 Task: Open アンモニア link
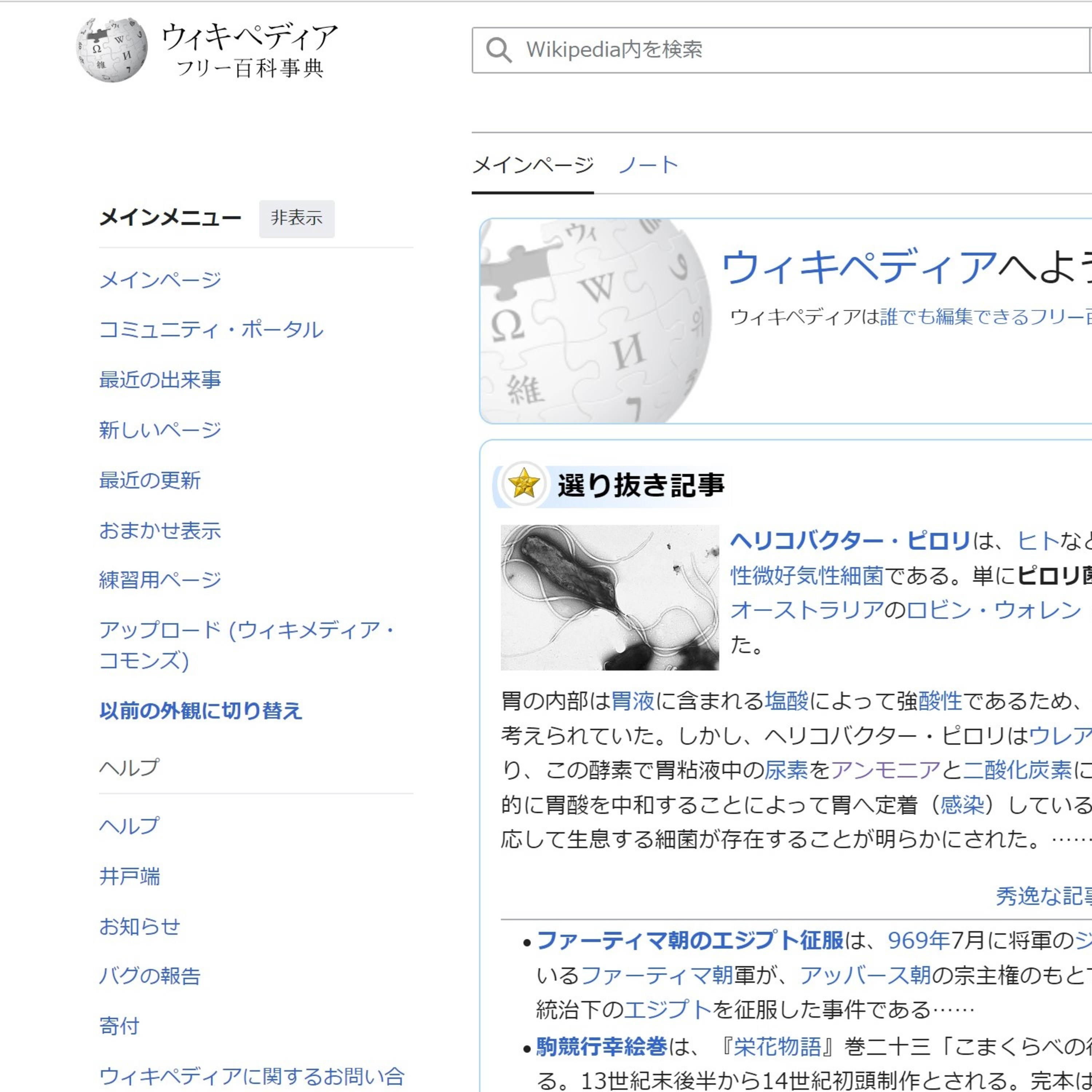pyautogui.click(x=886, y=770)
